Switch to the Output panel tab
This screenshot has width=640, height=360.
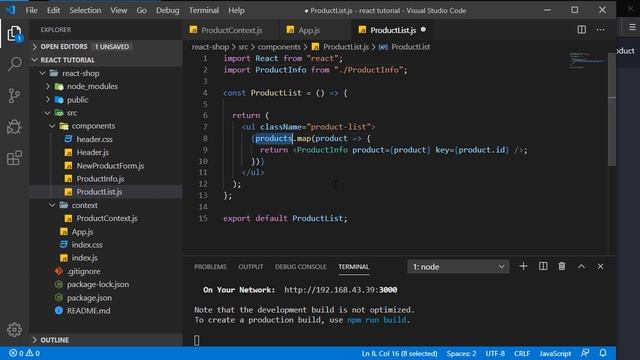(x=251, y=267)
